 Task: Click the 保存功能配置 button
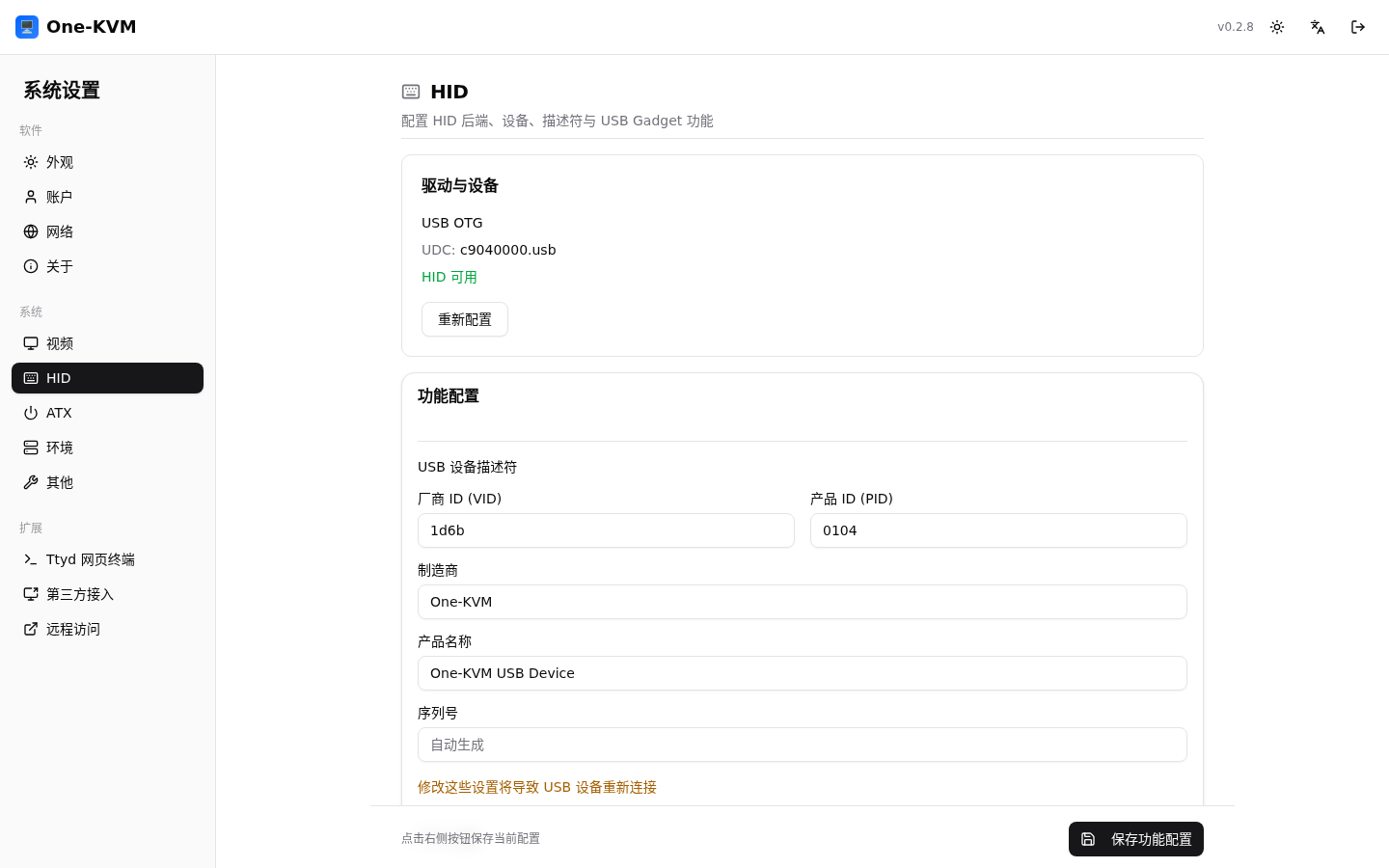[x=1136, y=839]
